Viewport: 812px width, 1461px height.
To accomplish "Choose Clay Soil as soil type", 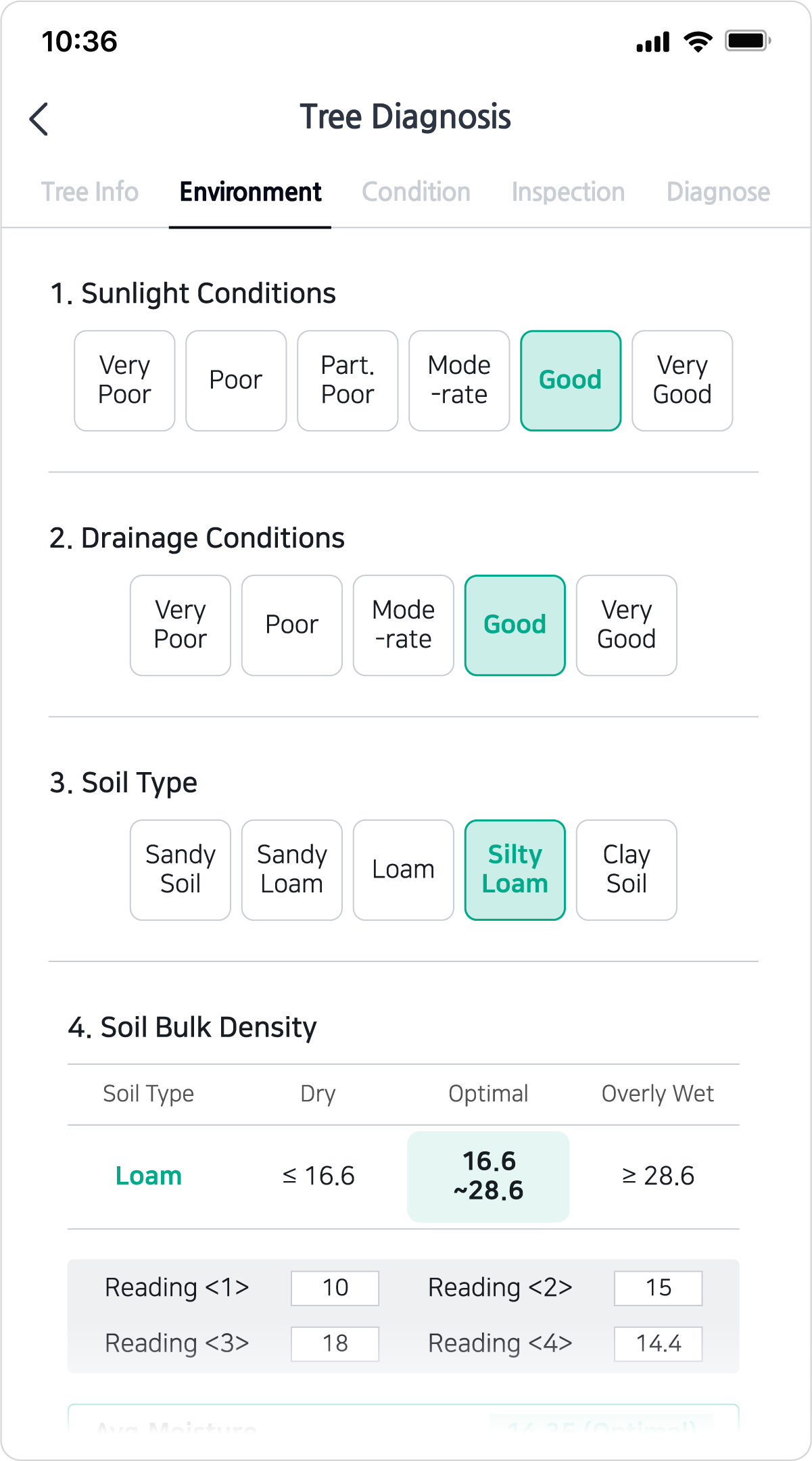I will [x=627, y=870].
